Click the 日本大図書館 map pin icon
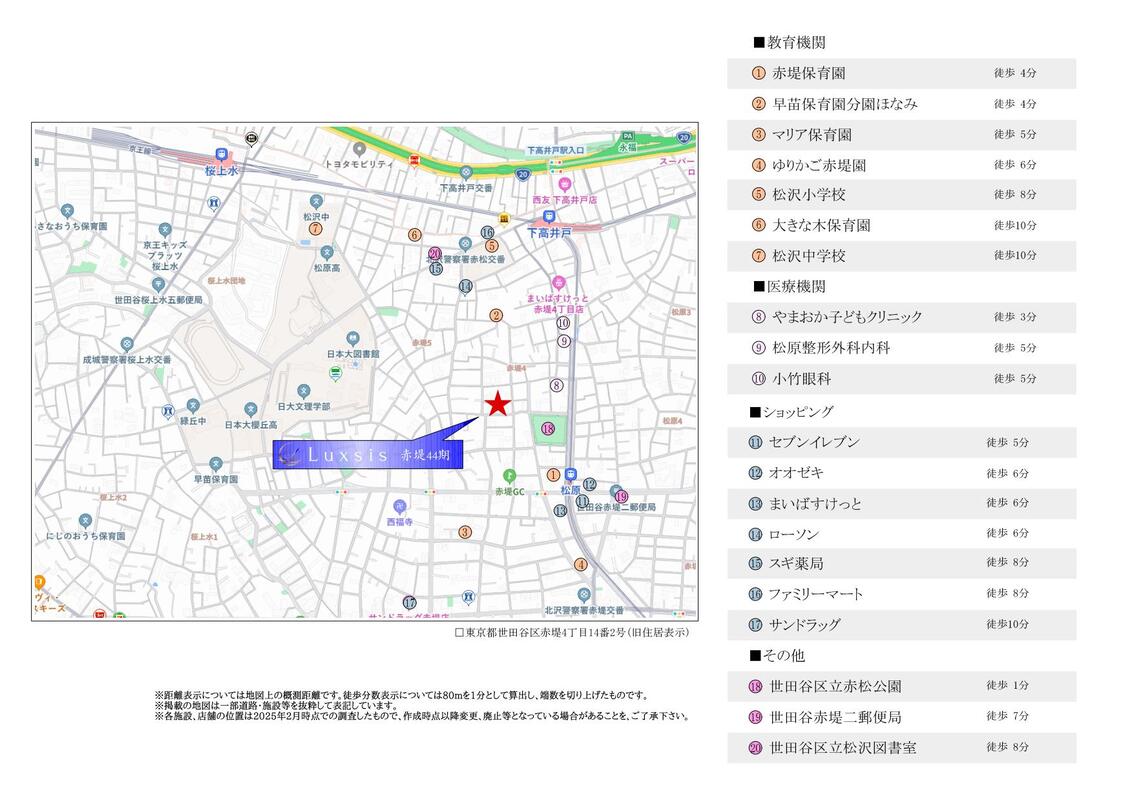Viewport: 1132px width, 800px height. pos(336,372)
